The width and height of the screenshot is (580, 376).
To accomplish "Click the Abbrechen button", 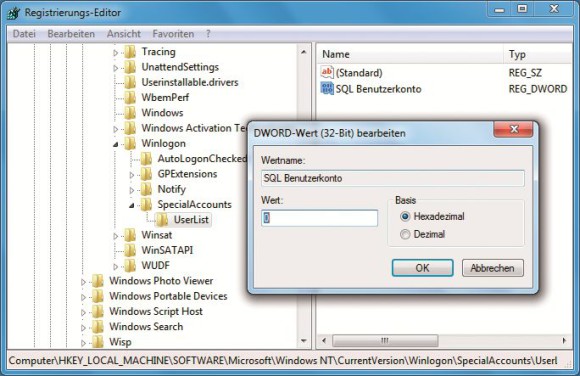I will tap(493, 268).
